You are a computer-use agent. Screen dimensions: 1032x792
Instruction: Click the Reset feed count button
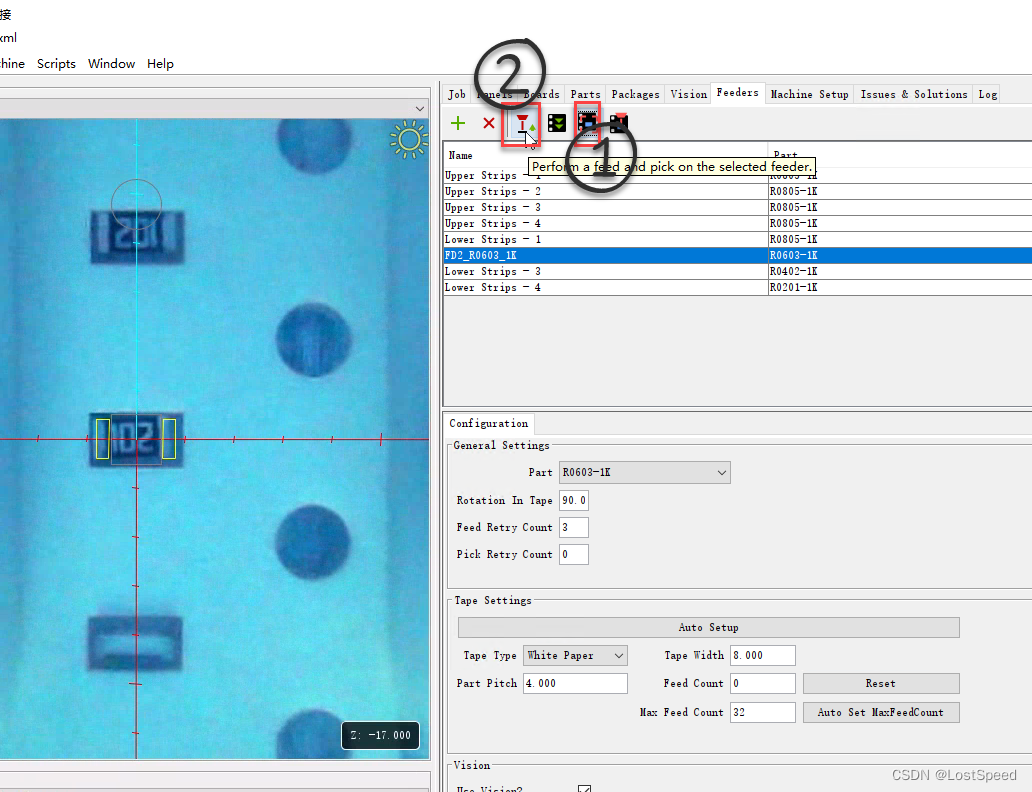(881, 683)
